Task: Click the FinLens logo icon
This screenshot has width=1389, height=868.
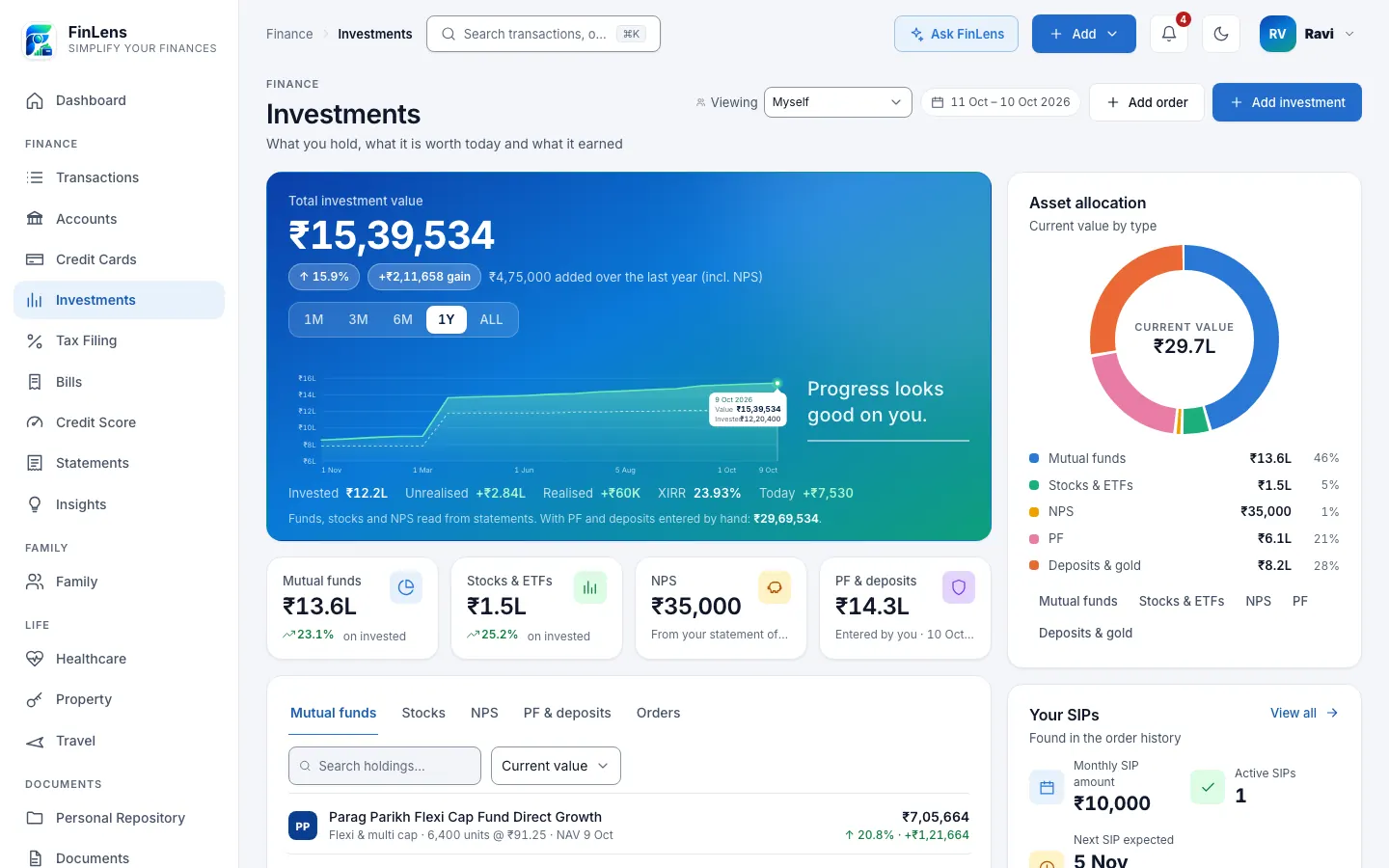Action: (x=40, y=40)
